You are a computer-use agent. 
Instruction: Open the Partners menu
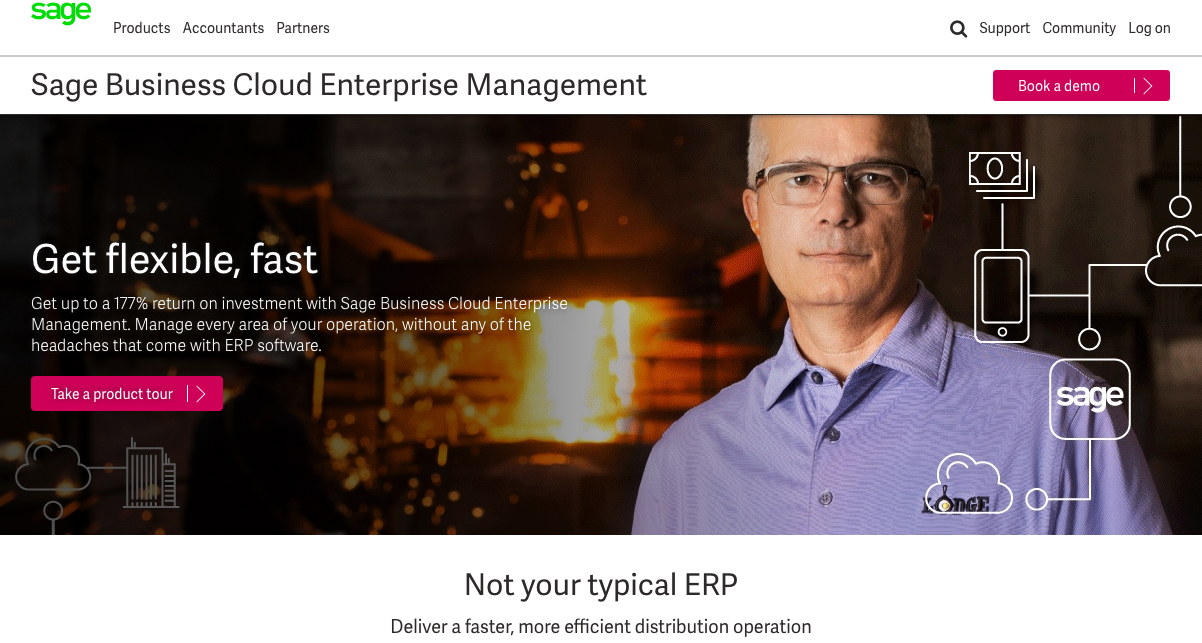click(303, 28)
